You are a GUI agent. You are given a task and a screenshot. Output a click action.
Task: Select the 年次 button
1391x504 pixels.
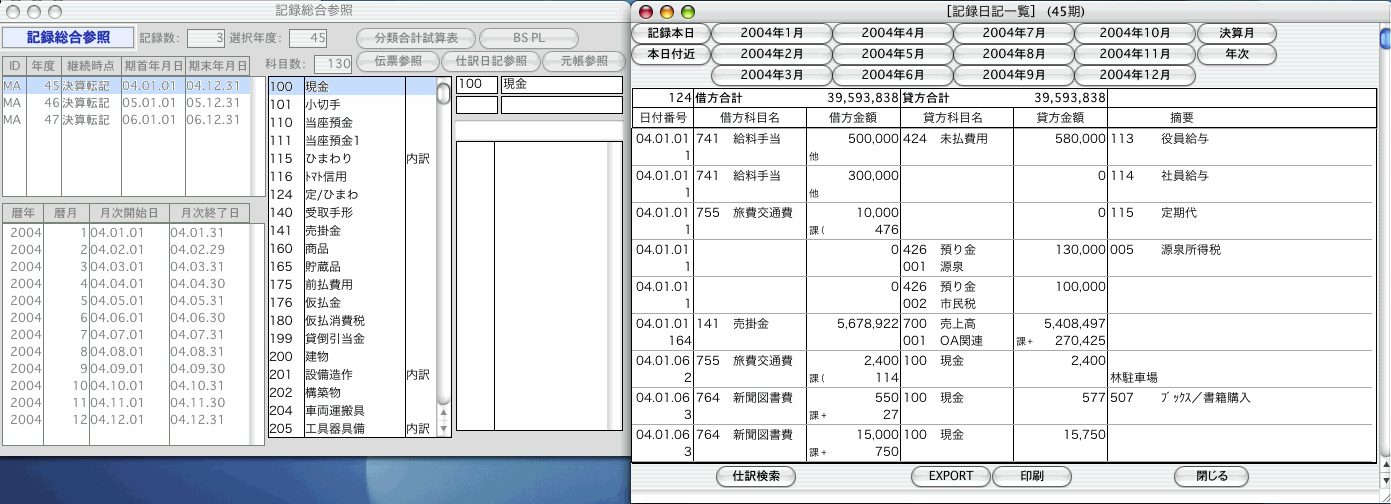coord(1237,54)
